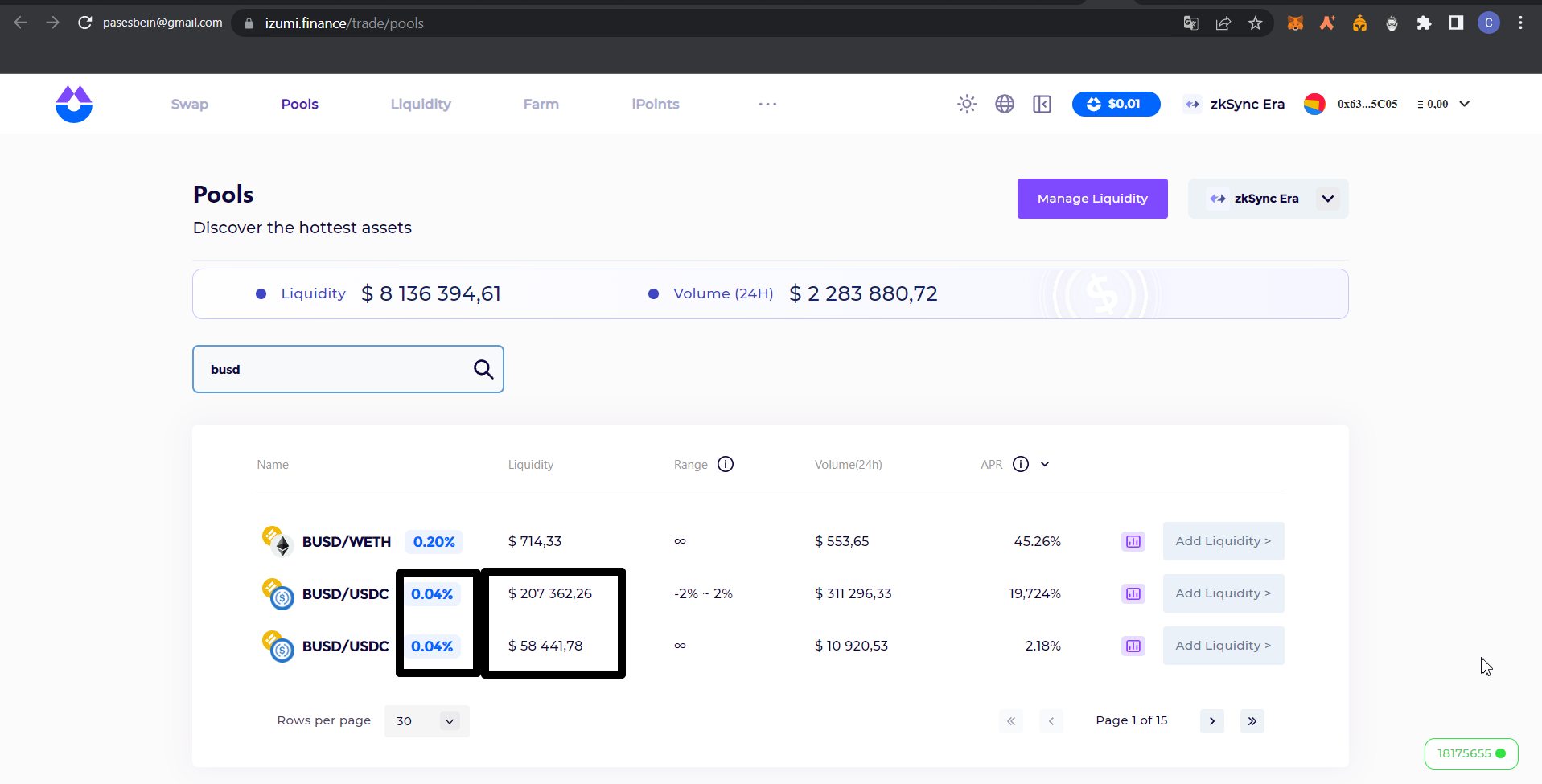This screenshot has width=1542, height=784.
Task: Toggle light/dark theme sun icon
Action: click(967, 104)
